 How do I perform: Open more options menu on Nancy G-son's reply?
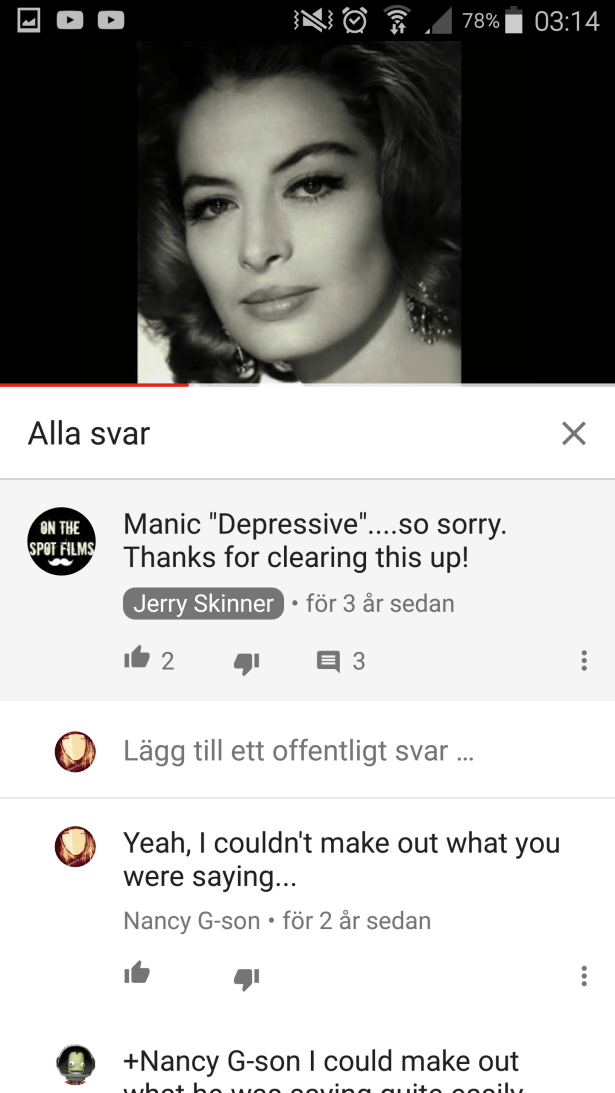[x=584, y=976]
